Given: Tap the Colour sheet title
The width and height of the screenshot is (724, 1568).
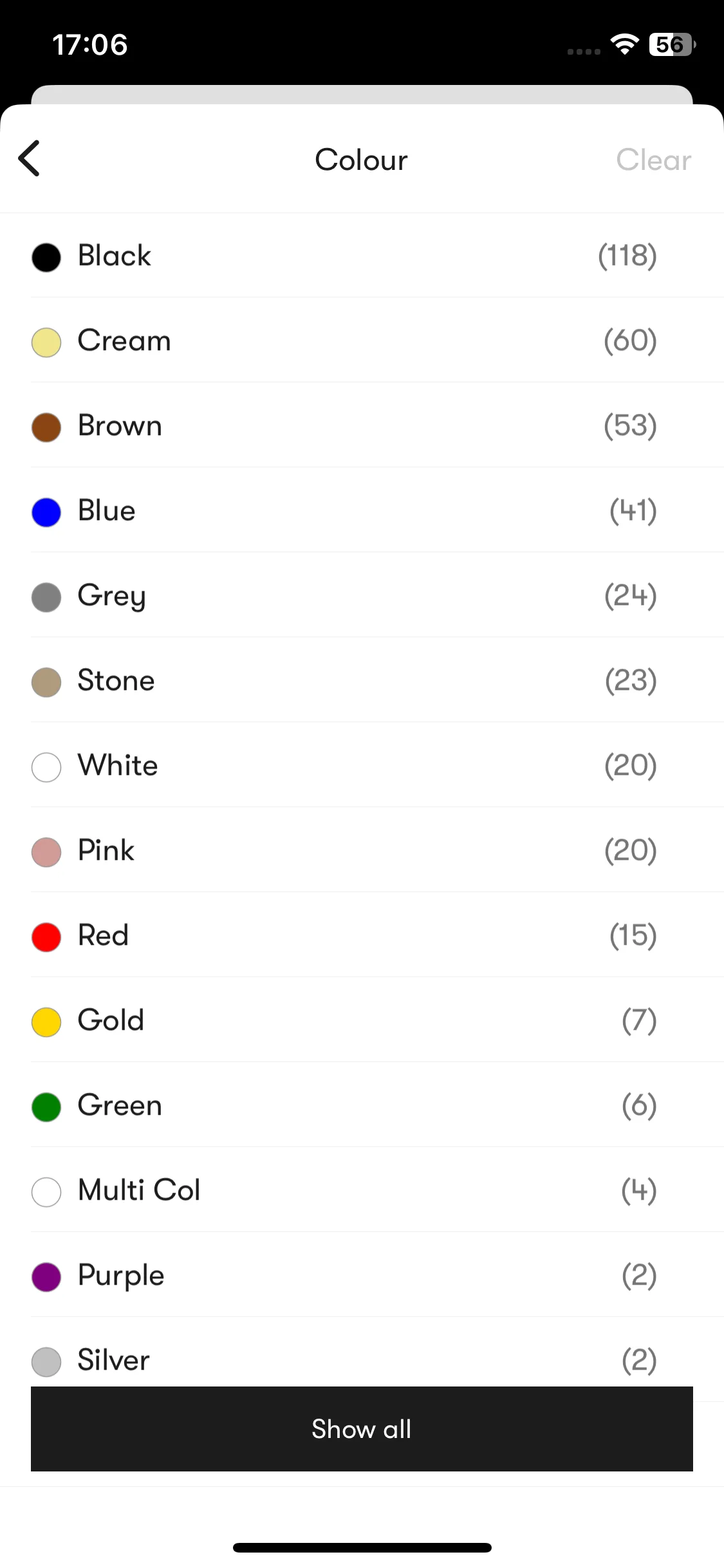Looking at the screenshot, I should [361, 160].
